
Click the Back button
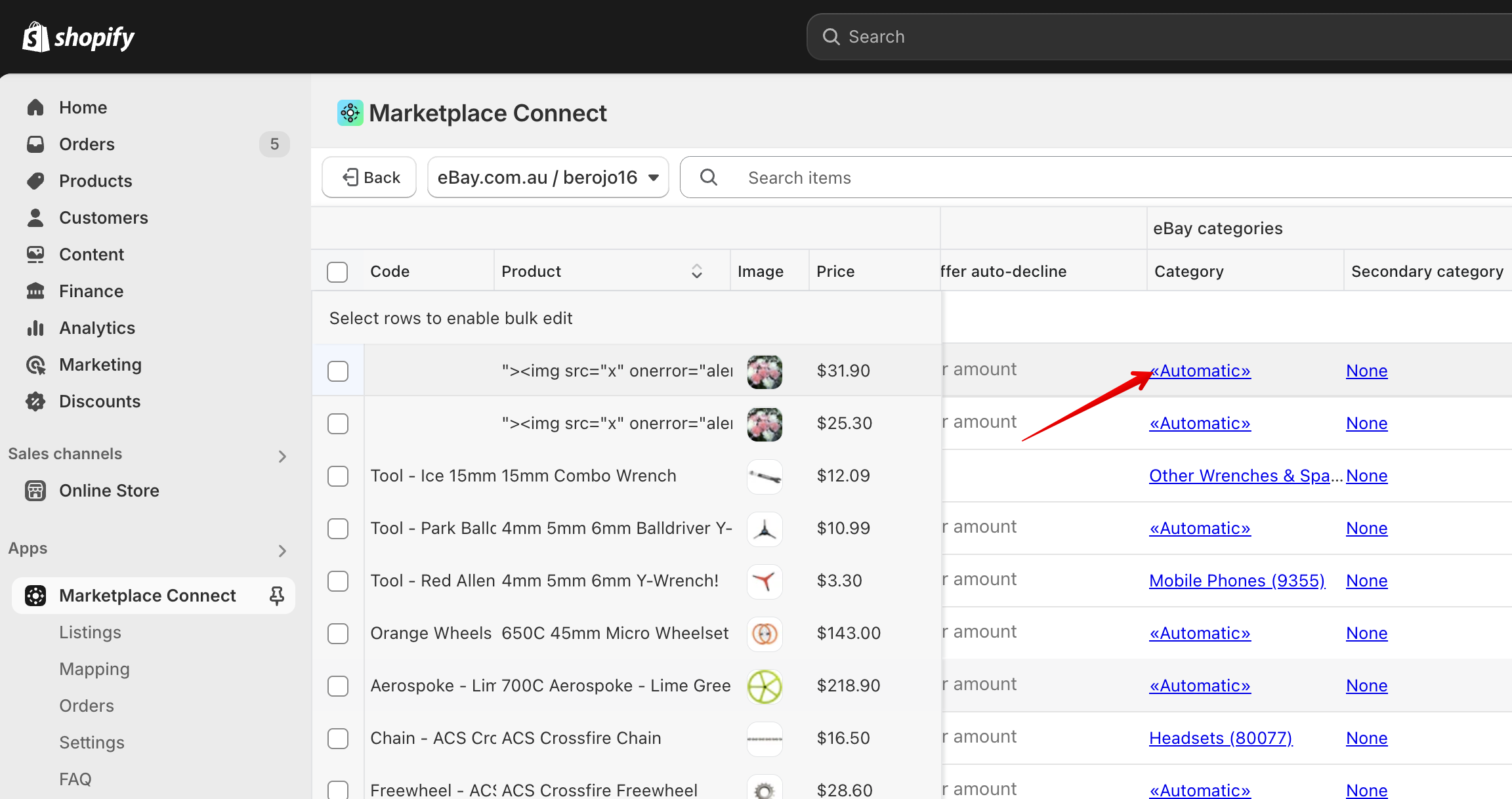(369, 177)
